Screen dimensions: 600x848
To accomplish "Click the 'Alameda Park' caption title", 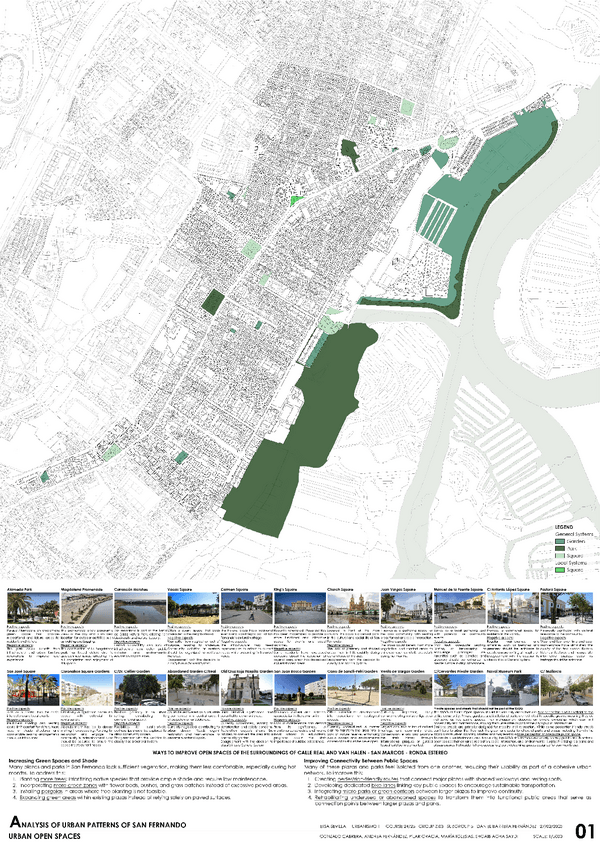I will (19, 590).
